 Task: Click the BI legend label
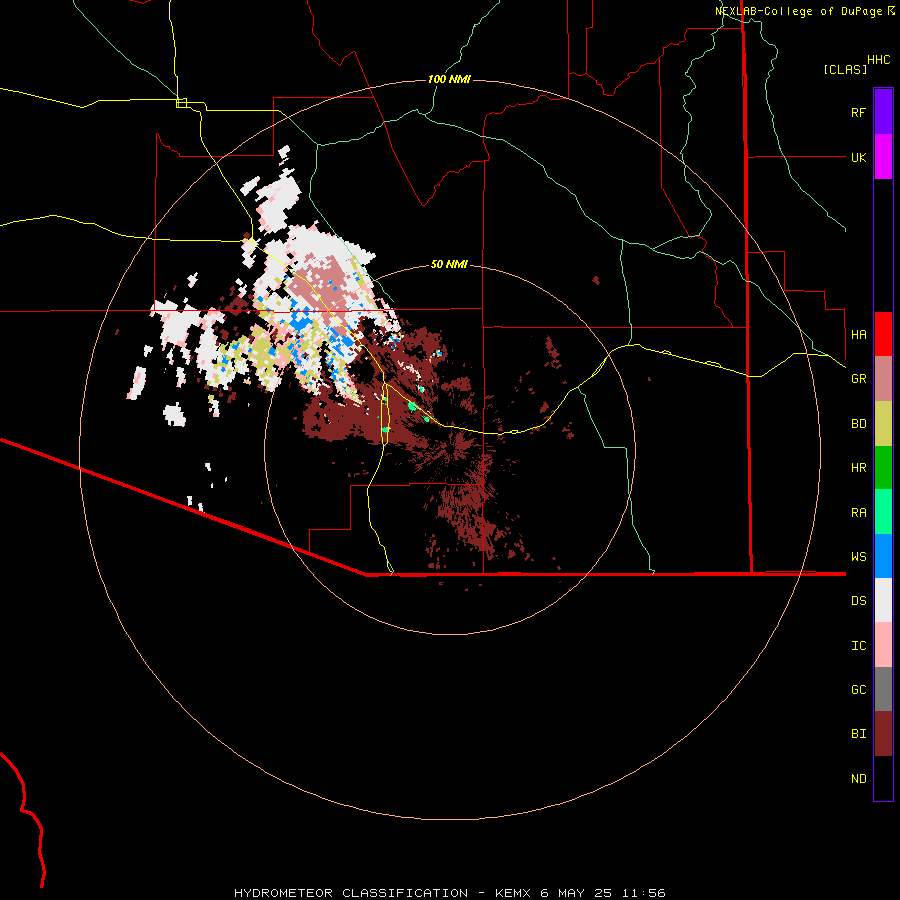click(858, 734)
